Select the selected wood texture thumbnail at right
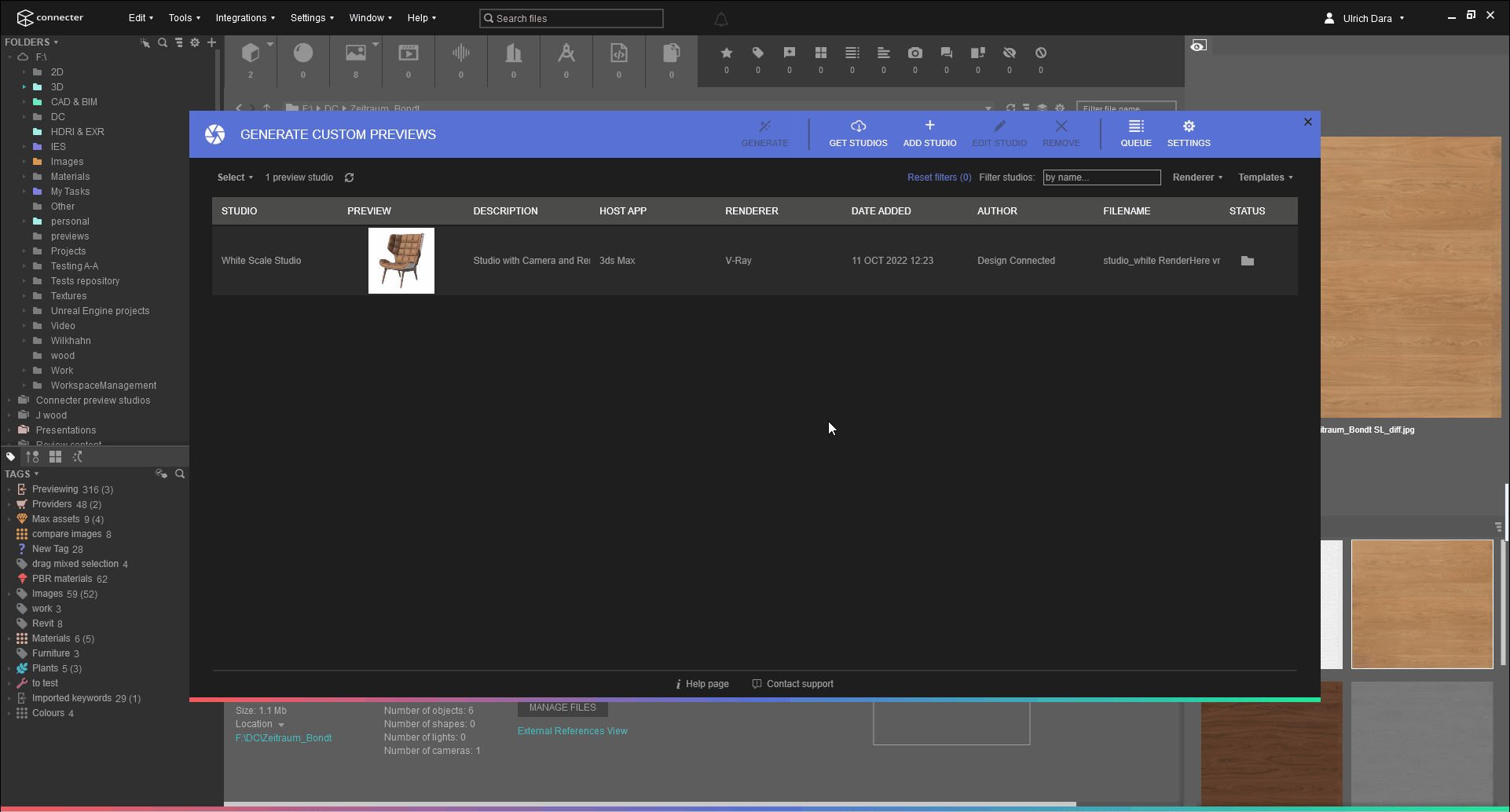The height and width of the screenshot is (812, 1510). tap(1422, 604)
